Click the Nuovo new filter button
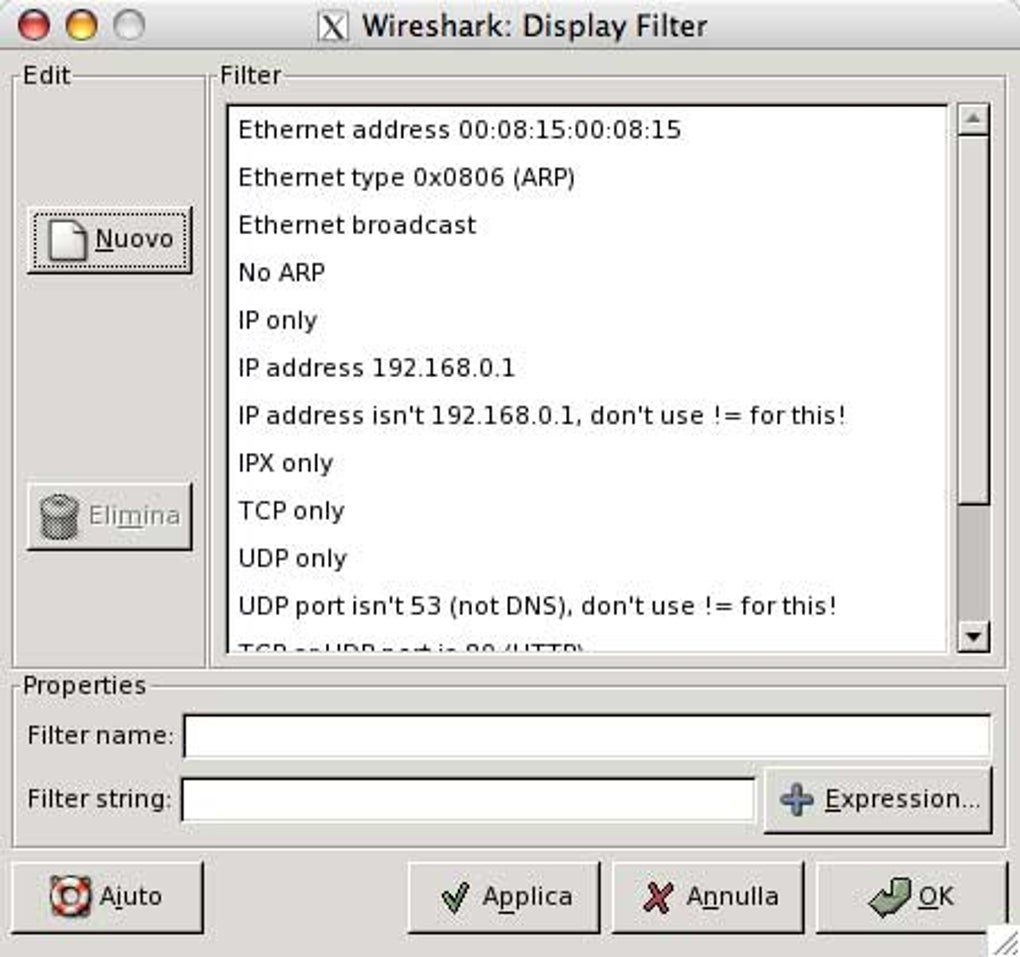The image size is (1020, 957). [109, 240]
